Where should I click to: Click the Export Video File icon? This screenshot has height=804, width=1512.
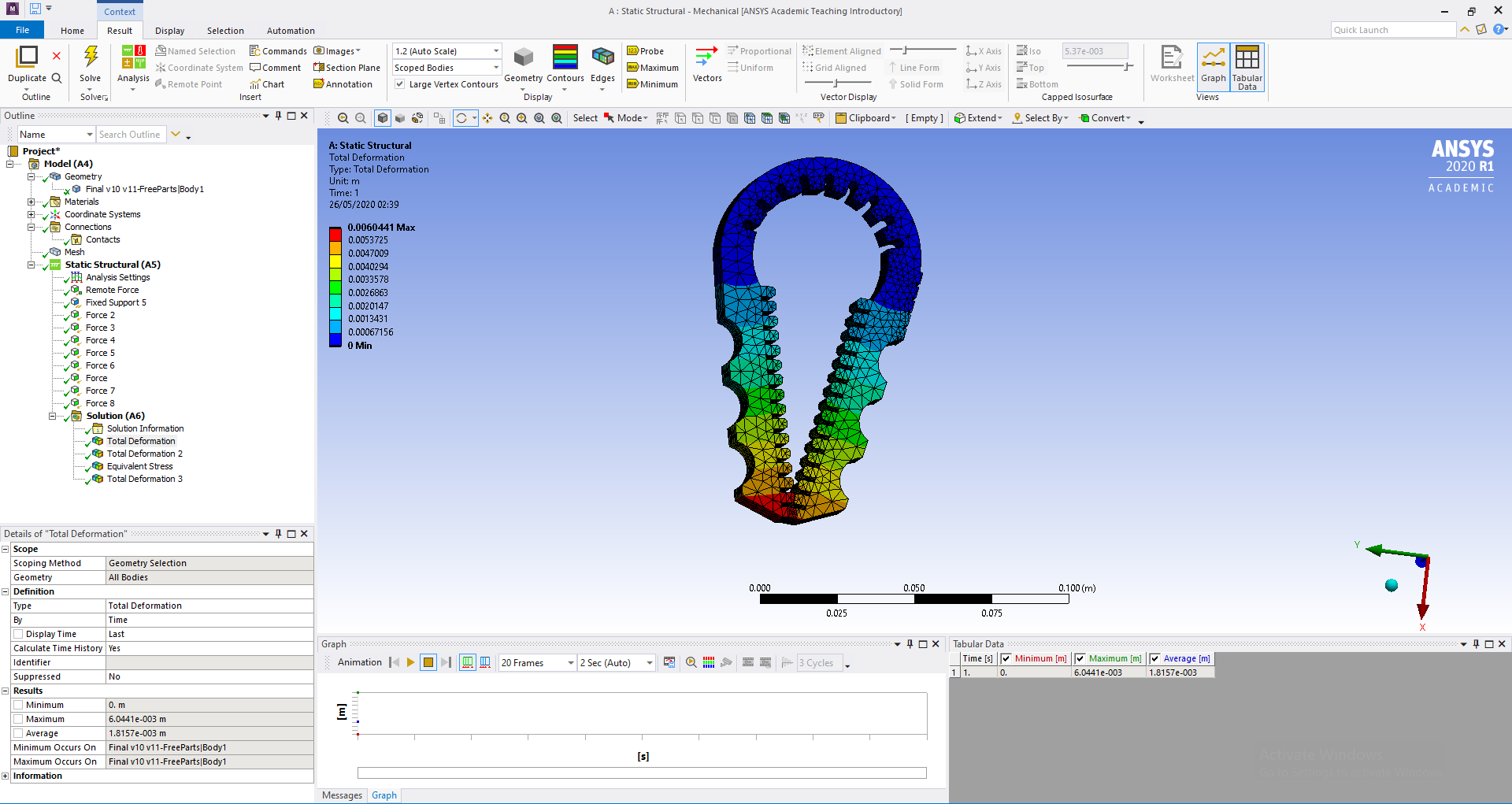coord(669,662)
